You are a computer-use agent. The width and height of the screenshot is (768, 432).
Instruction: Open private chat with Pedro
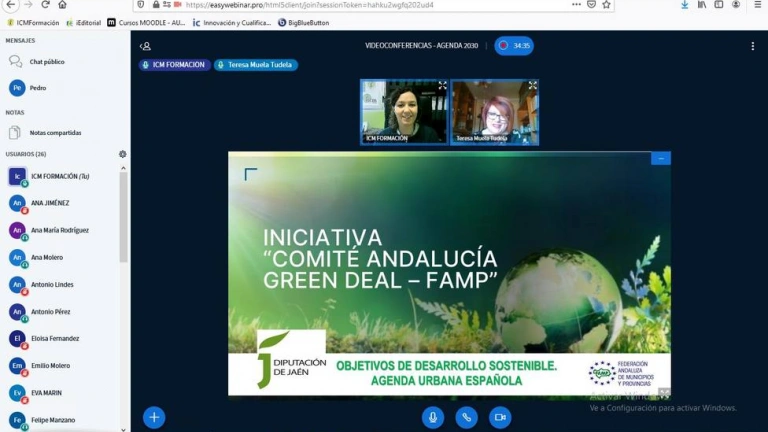[37, 88]
